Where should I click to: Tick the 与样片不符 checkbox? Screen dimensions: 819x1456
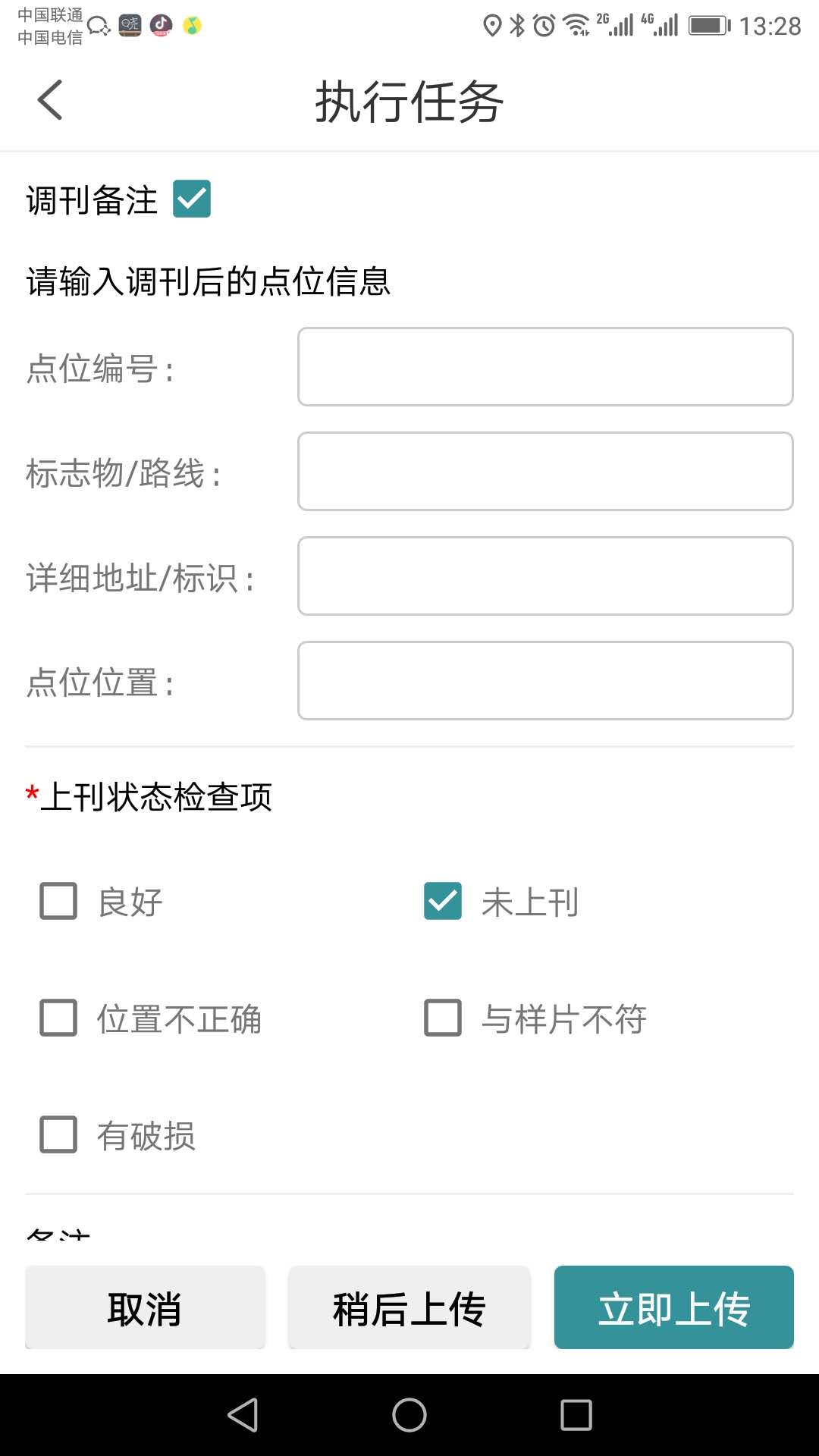click(x=443, y=1018)
